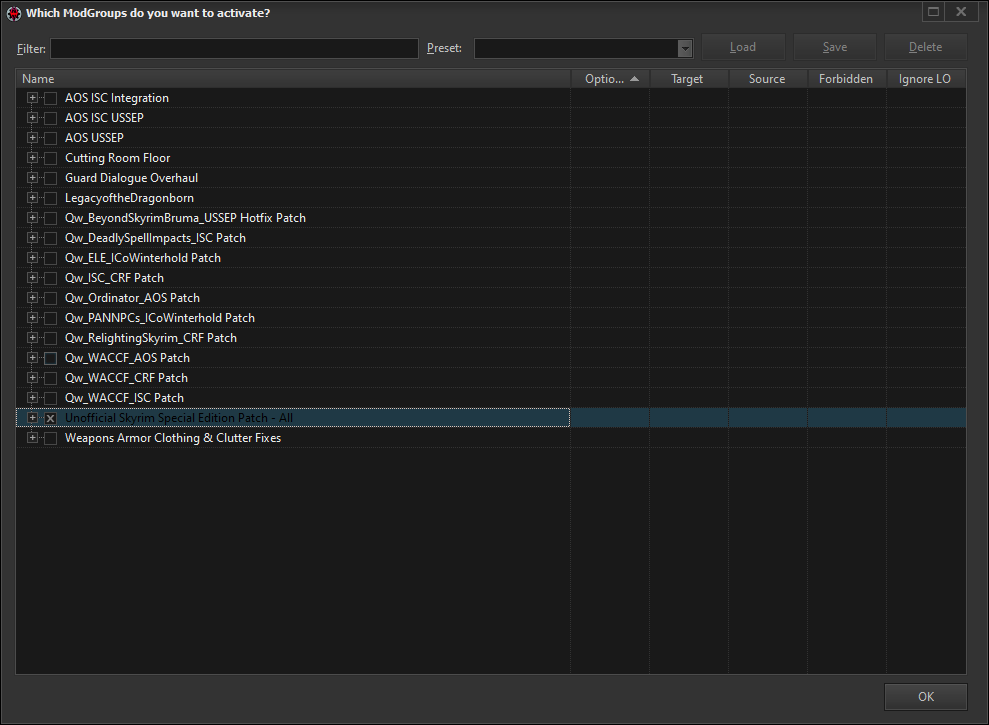989x725 pixels.
Task: Close the ModGroups dialog
Action: 961,11
